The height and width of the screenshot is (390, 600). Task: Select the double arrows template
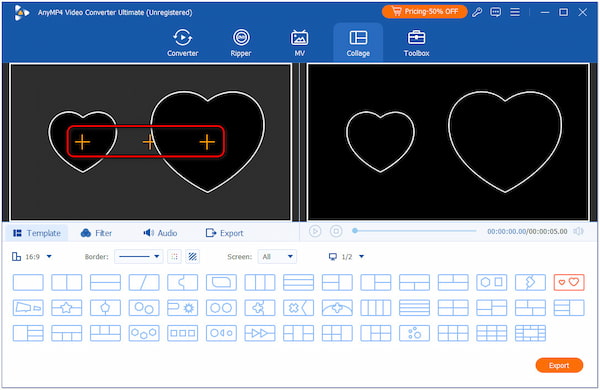(x=260, y=333)
